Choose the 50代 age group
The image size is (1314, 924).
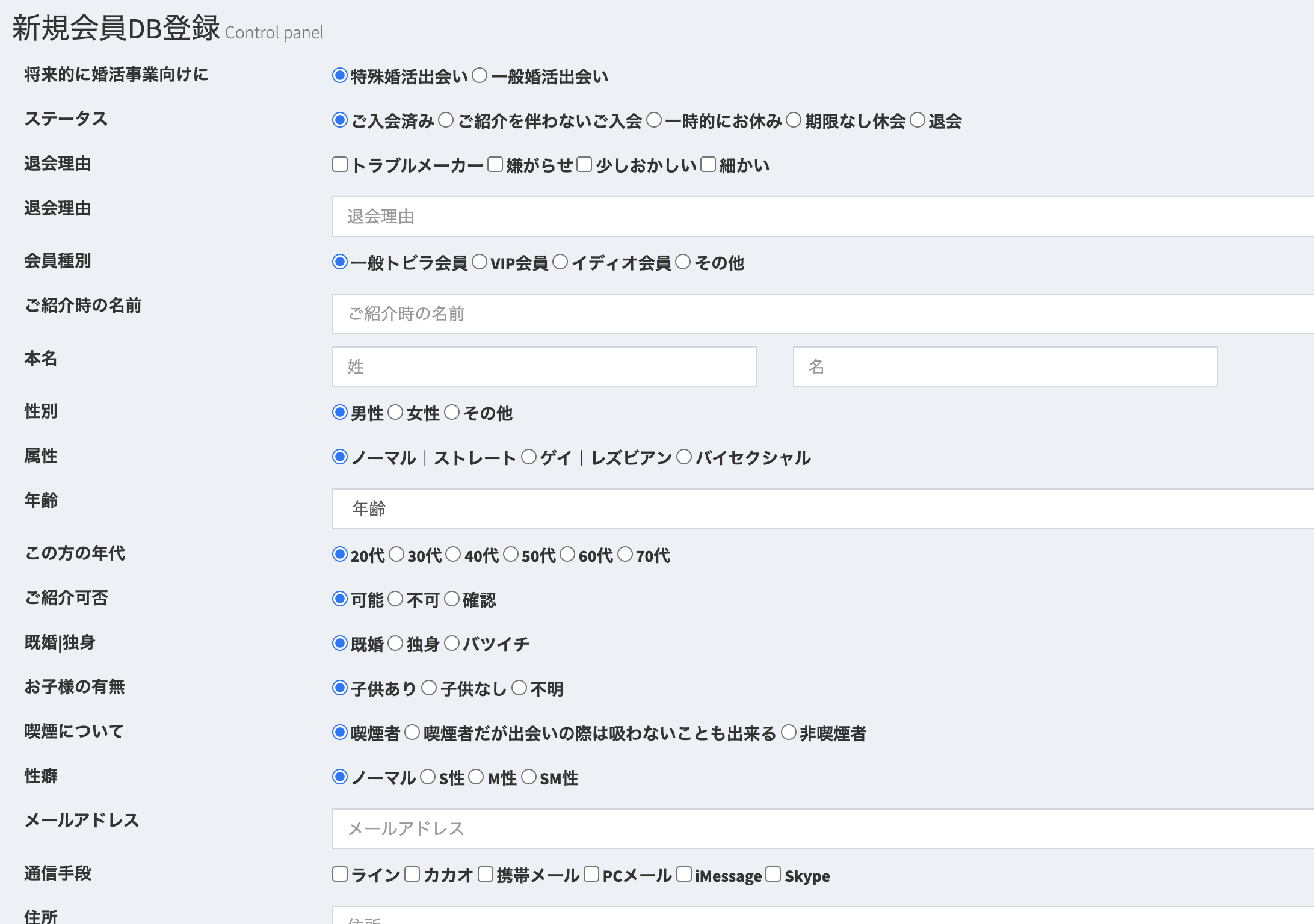coord(511,554)
